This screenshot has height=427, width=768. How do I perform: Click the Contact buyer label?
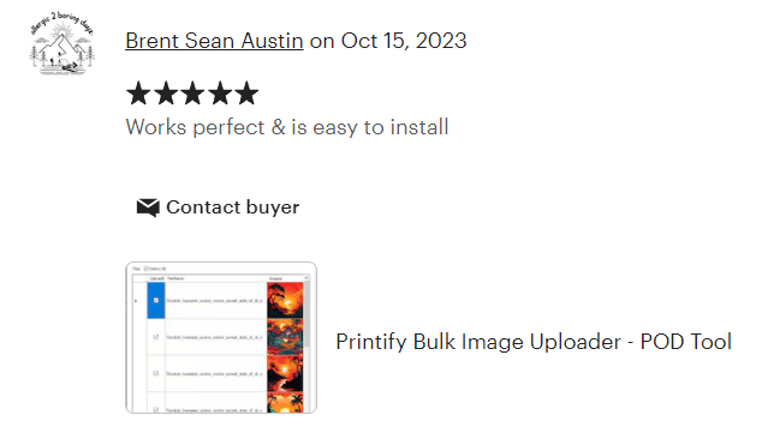pos(232,208)
